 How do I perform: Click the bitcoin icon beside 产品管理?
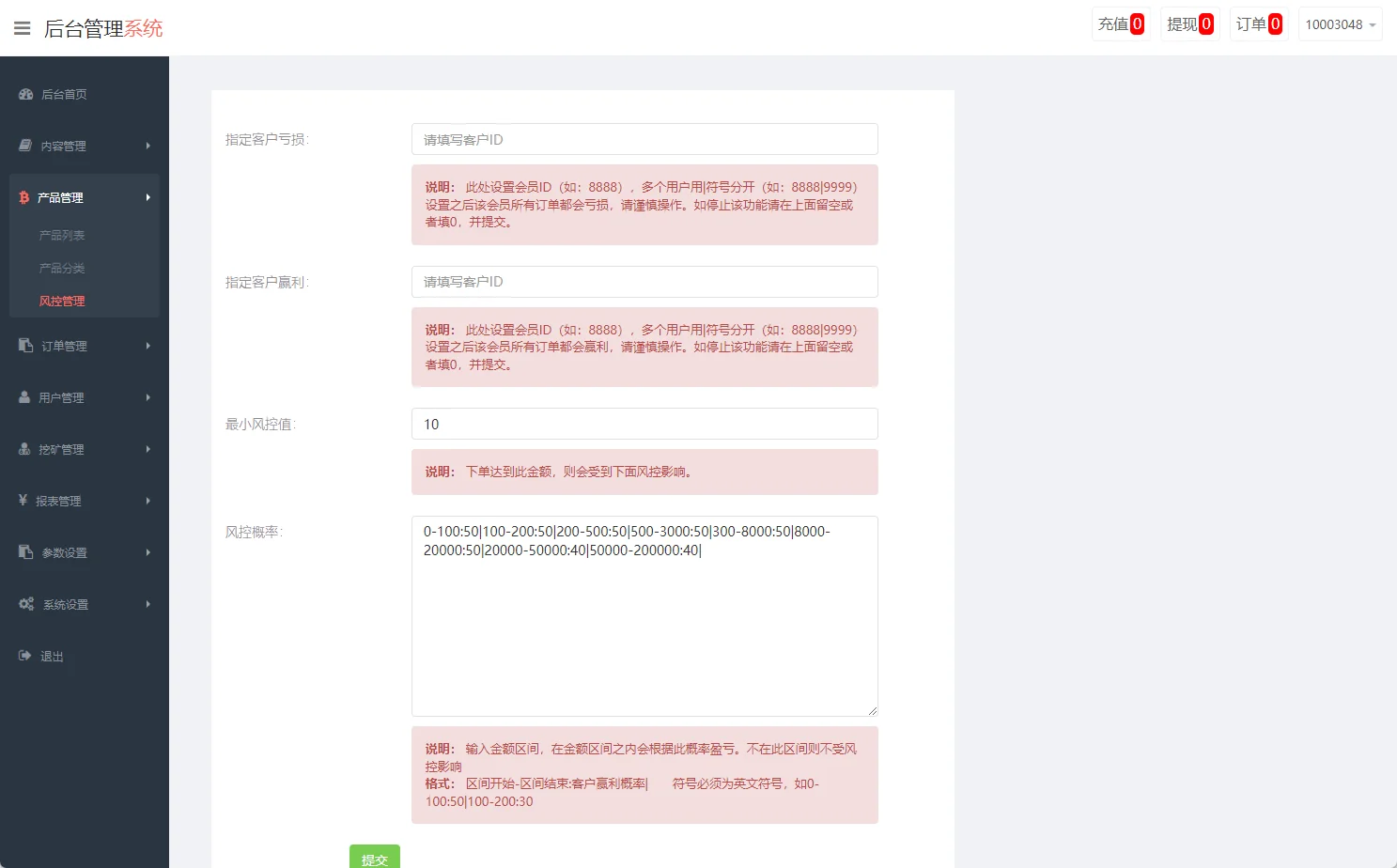24,197
